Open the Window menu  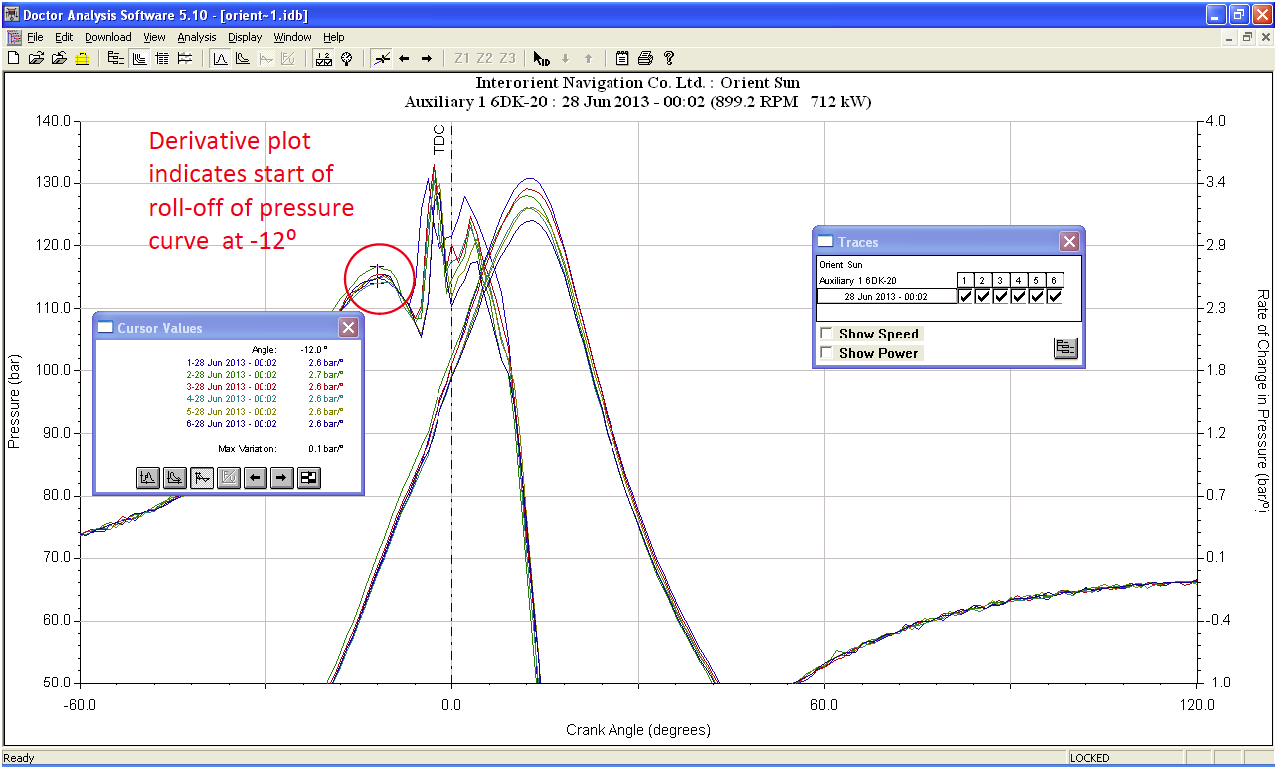pyautogui.click(x=292, y=37)
